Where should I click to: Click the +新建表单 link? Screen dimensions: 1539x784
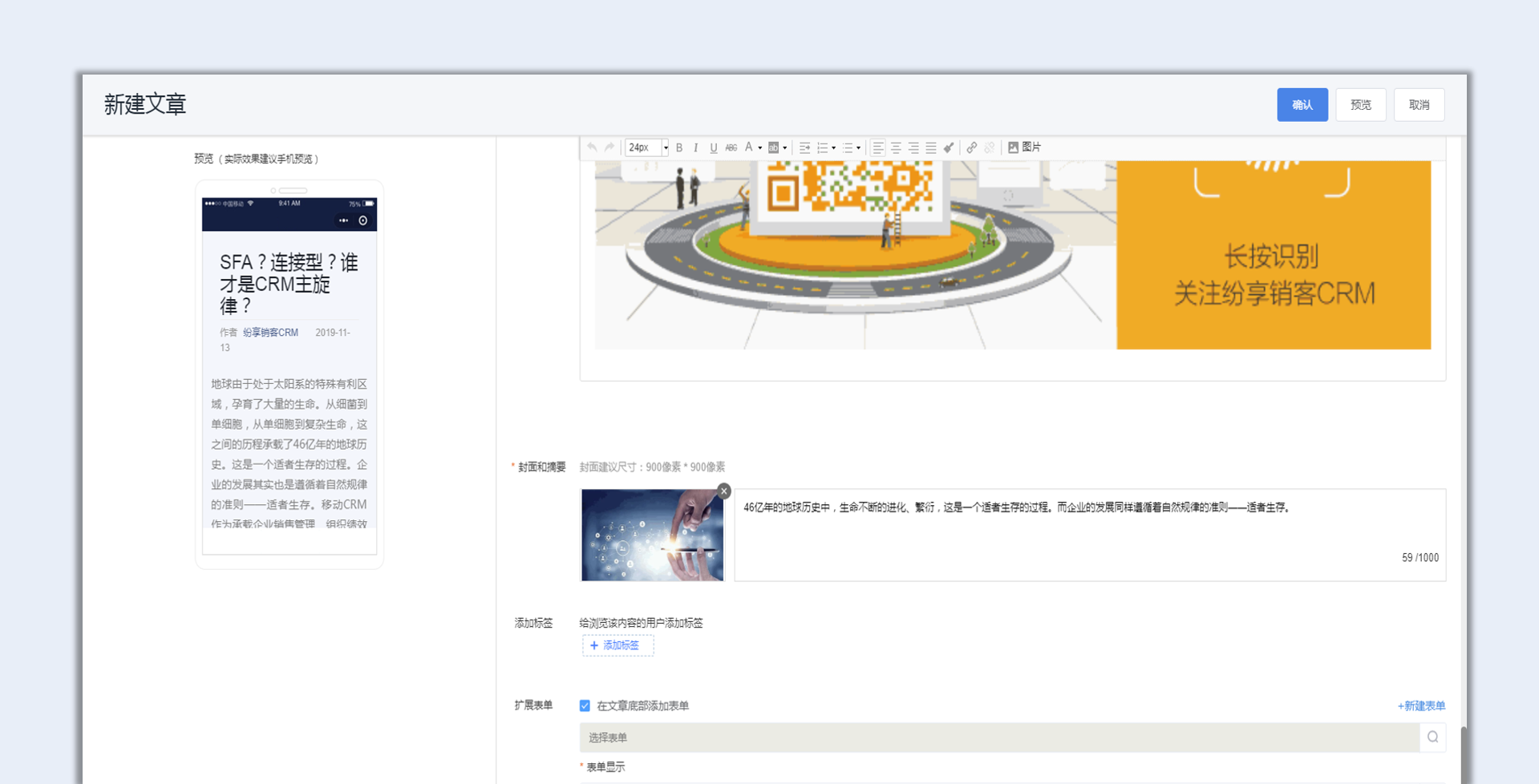pos(1421,705)
